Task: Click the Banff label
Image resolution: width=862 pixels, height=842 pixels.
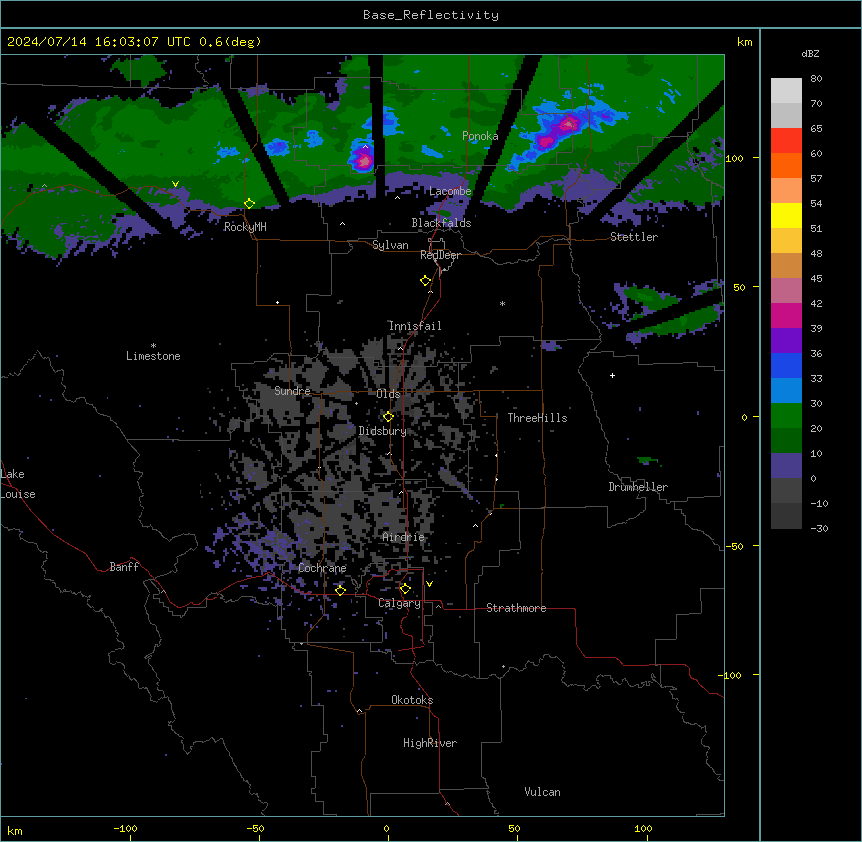Action: coord(124,567)
